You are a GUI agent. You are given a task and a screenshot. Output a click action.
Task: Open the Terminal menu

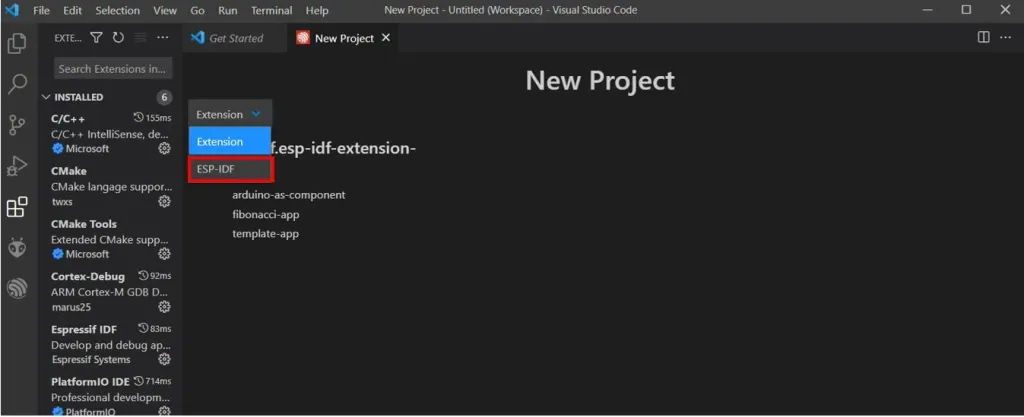pyautogui.click(x=272, y=10)
